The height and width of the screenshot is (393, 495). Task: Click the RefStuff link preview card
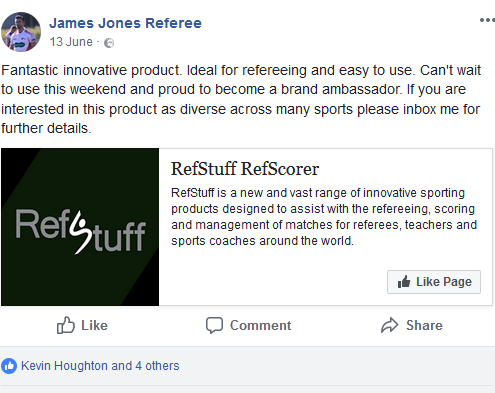pyautogui.click(x=247, y=227)
